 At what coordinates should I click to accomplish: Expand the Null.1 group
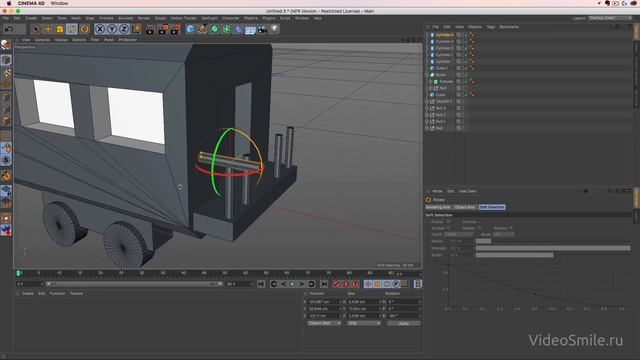427,122
